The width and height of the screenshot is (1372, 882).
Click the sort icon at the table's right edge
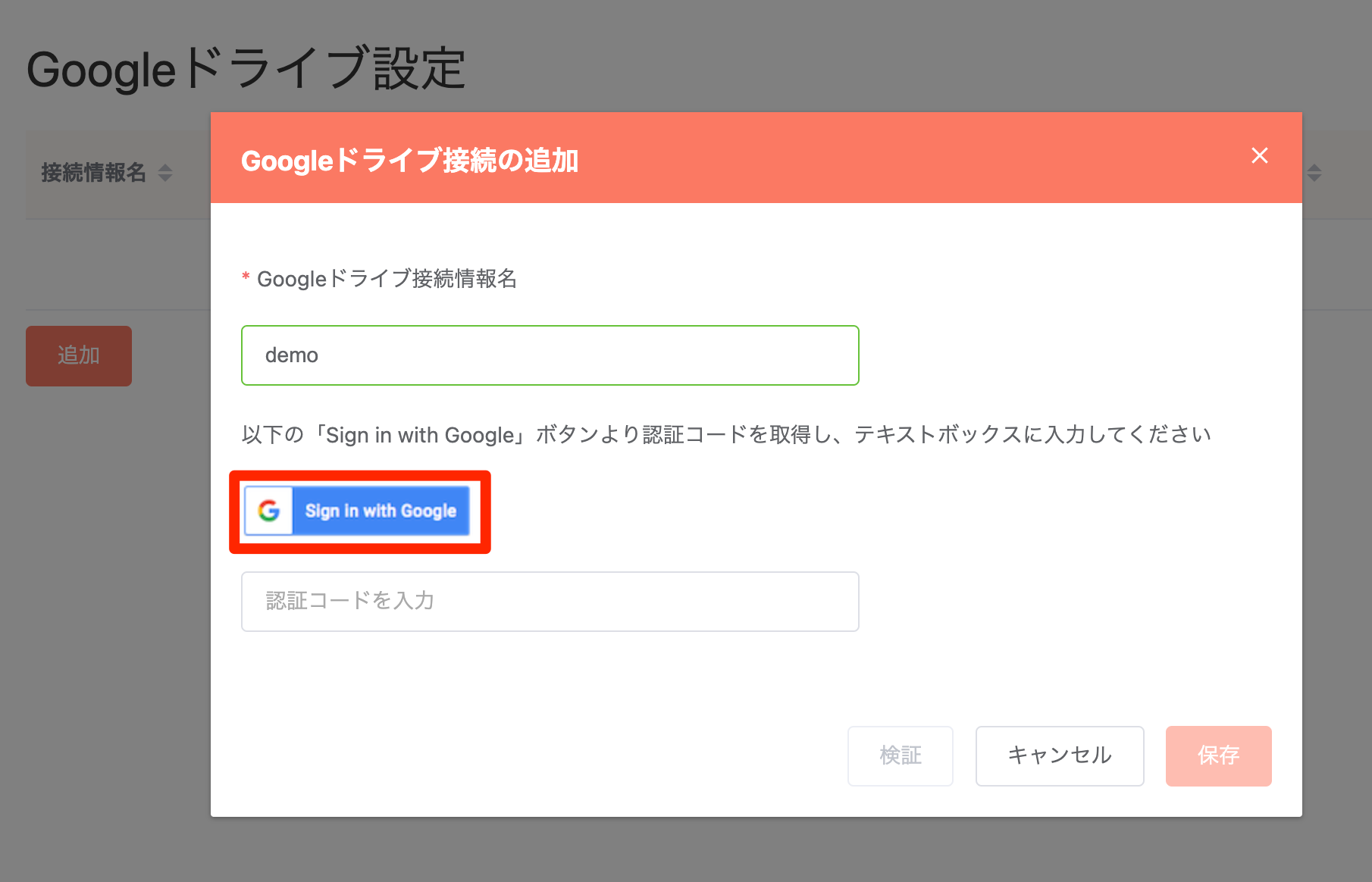tap(1314, 174)
